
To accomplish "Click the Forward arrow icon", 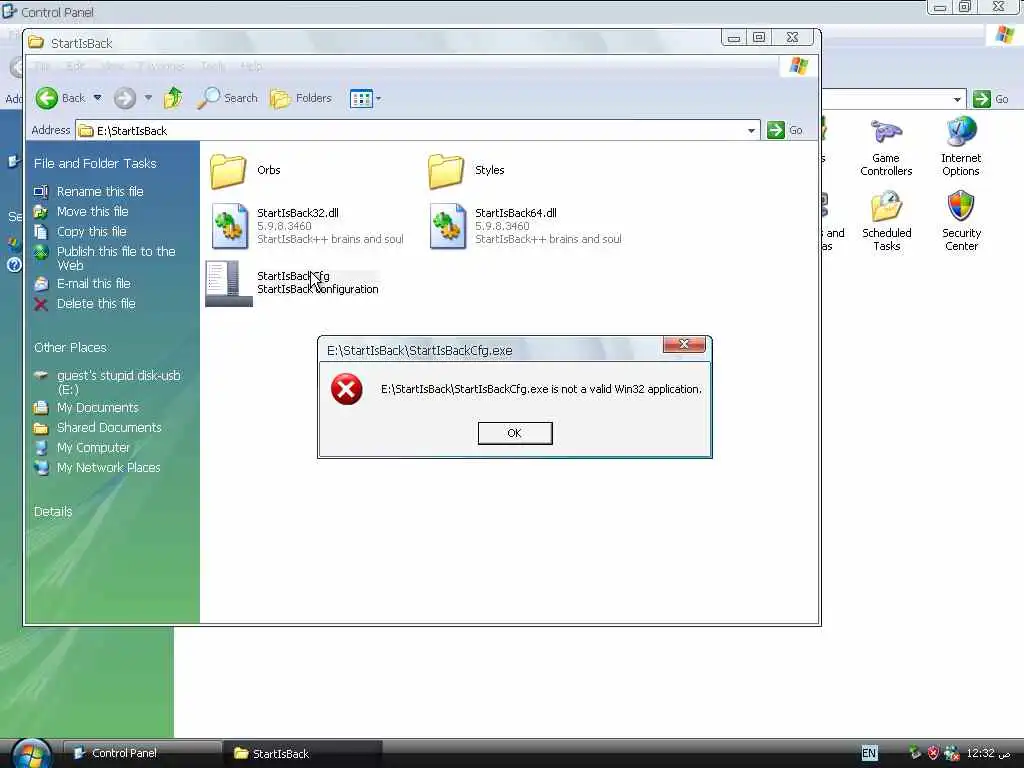I will 125,99.
